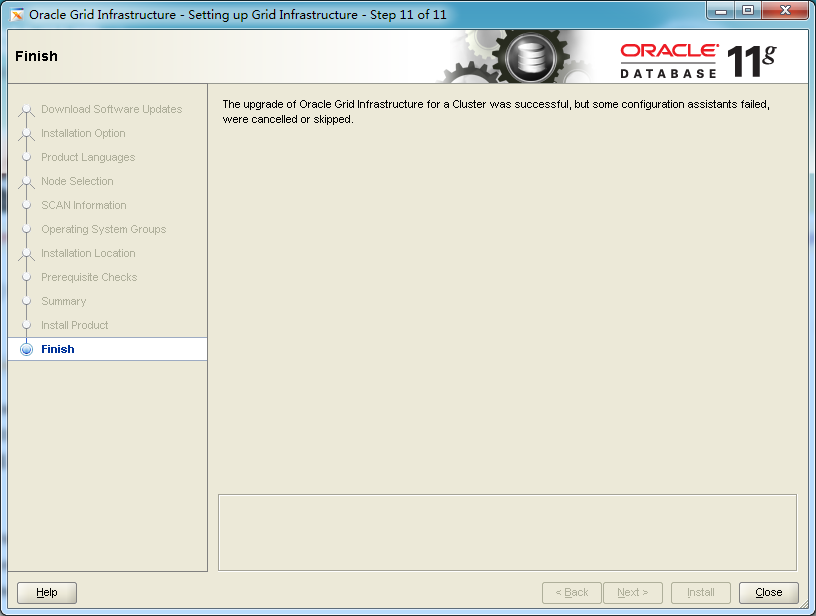The image size is (816, 616).
Task: Close the window via title bar X
Action: (x=785, y=10)
